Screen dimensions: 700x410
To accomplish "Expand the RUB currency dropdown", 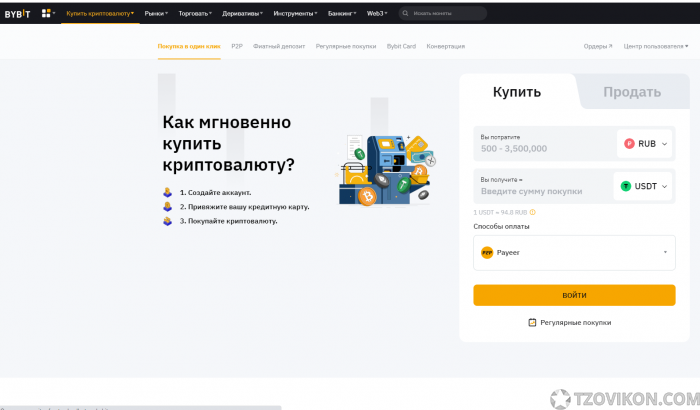I will tap(645, 144).
